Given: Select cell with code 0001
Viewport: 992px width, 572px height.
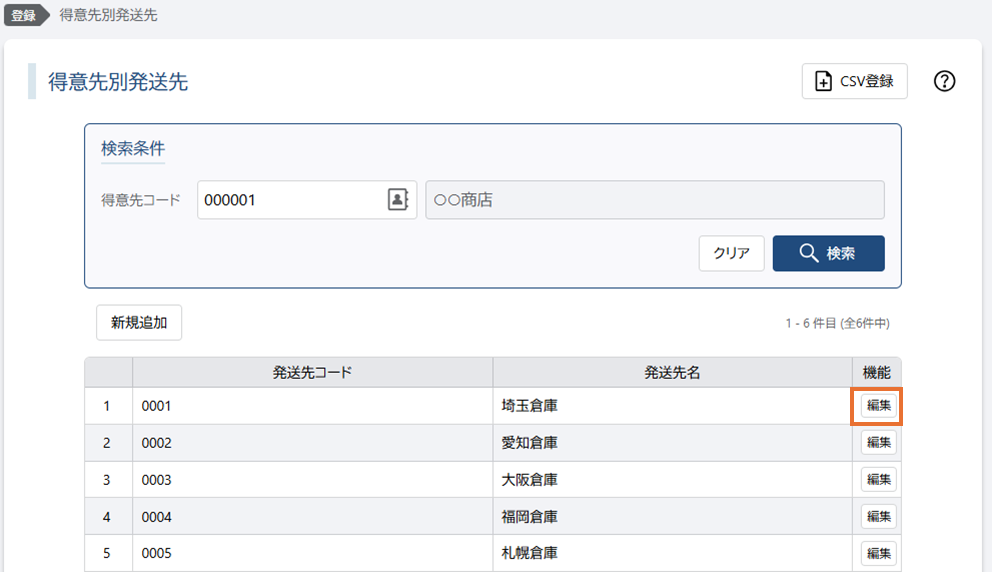Looking at the screenshot, I should [313, 406].
